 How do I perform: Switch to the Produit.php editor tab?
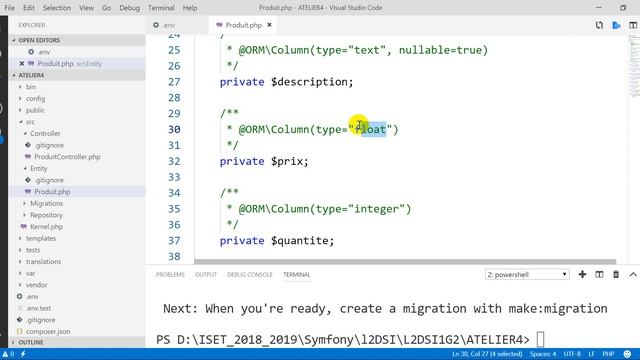(x=243, y=25)
